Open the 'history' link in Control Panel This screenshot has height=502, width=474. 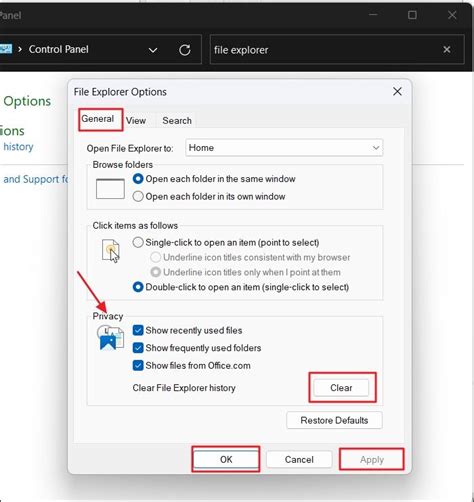18,147
